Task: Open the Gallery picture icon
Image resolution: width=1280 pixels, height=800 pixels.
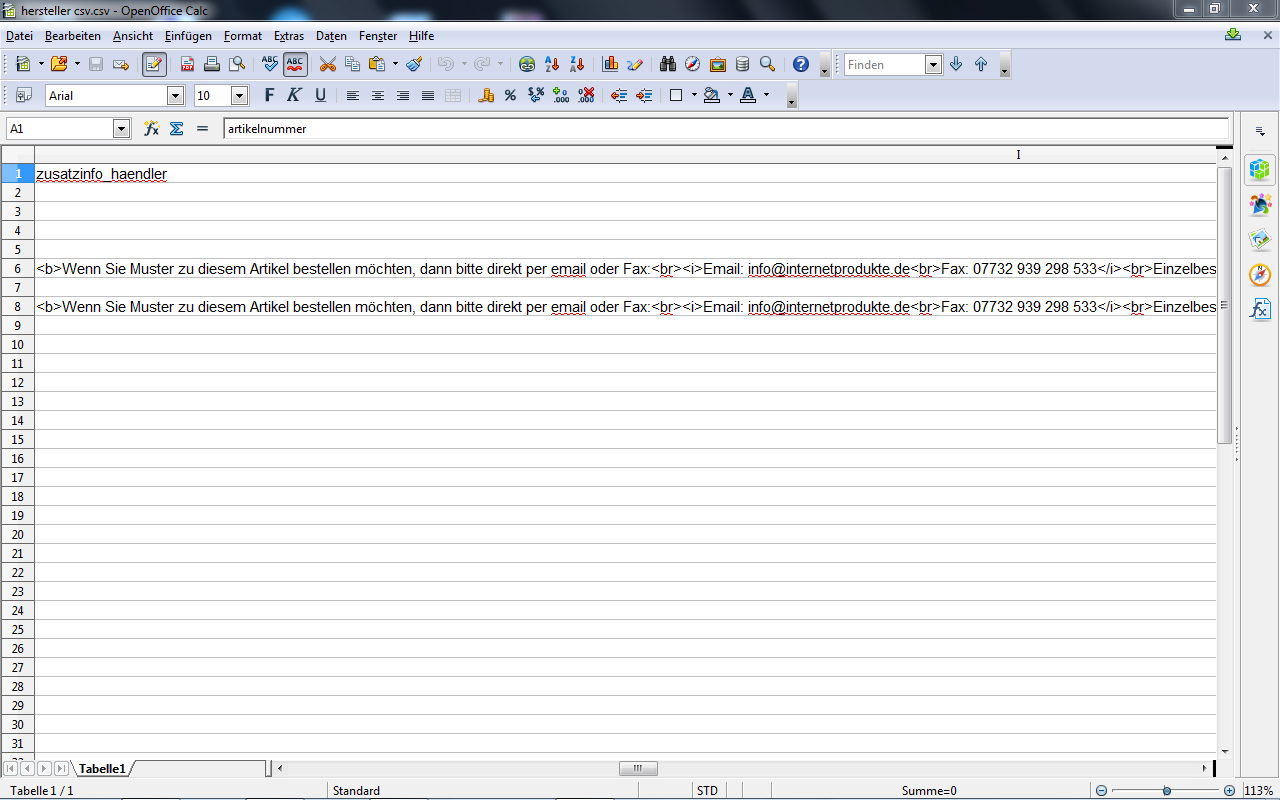Action: (718, 64)
